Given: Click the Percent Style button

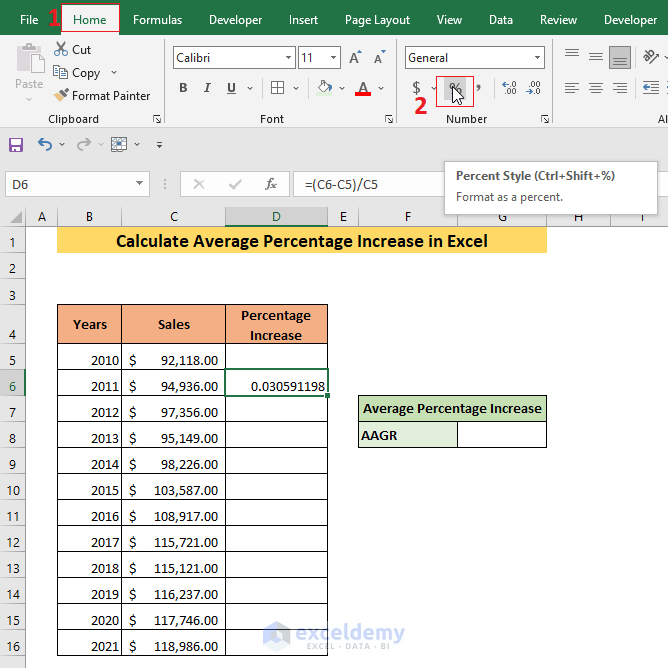Looking at the screenshot, I should (455, 89).
